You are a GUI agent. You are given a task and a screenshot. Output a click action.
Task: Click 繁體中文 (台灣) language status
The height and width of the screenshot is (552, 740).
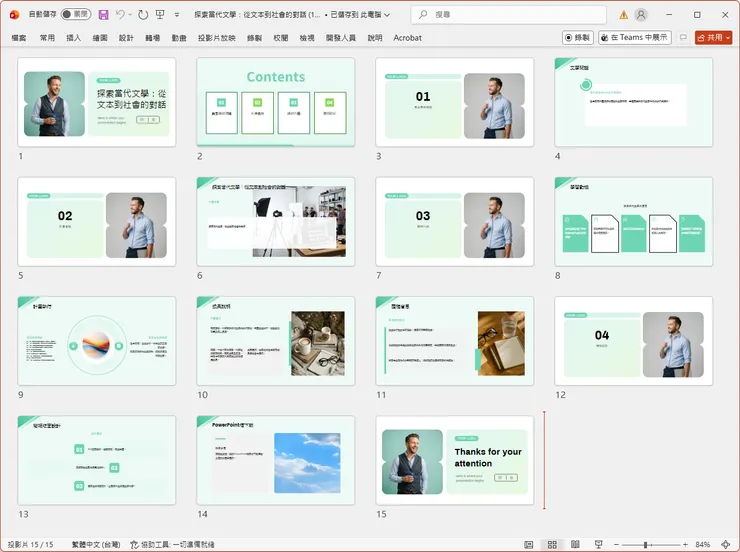point(96,544)
